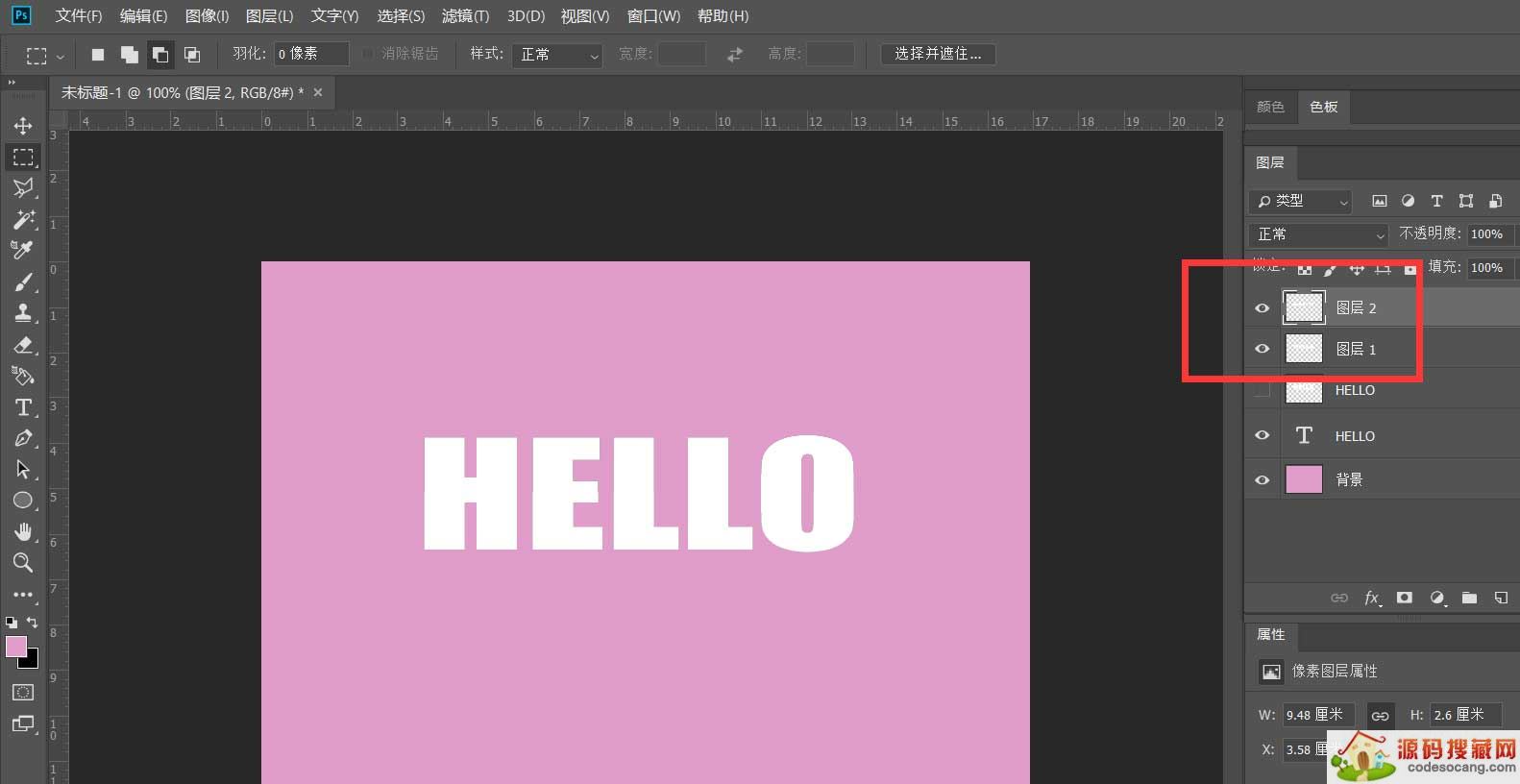Viewport: 1520px width, 784px height.
Task: Open the 正常 blend mode dropdown in Layers
Action: tap(1318, 234)
